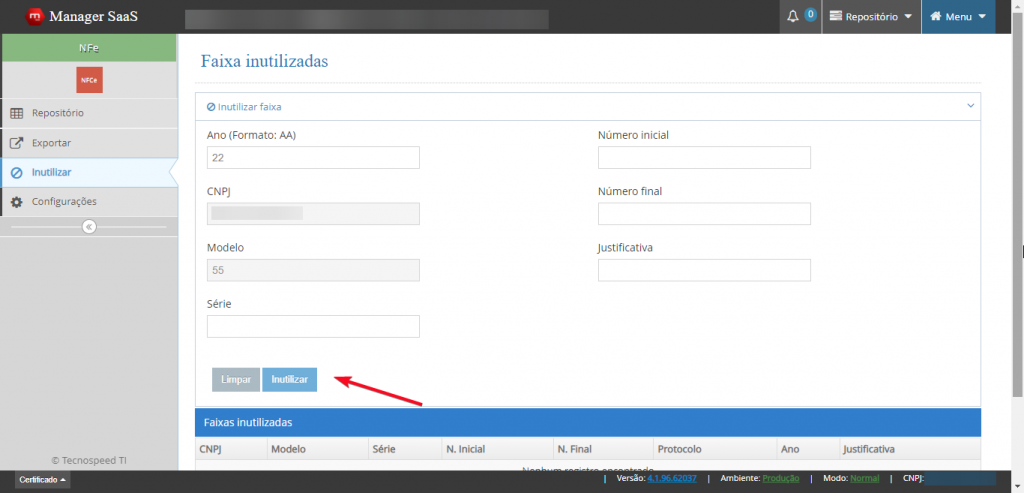Click the Tecnospeed TI copyright text
This screenshot has width=1024, height=493.
89,460
